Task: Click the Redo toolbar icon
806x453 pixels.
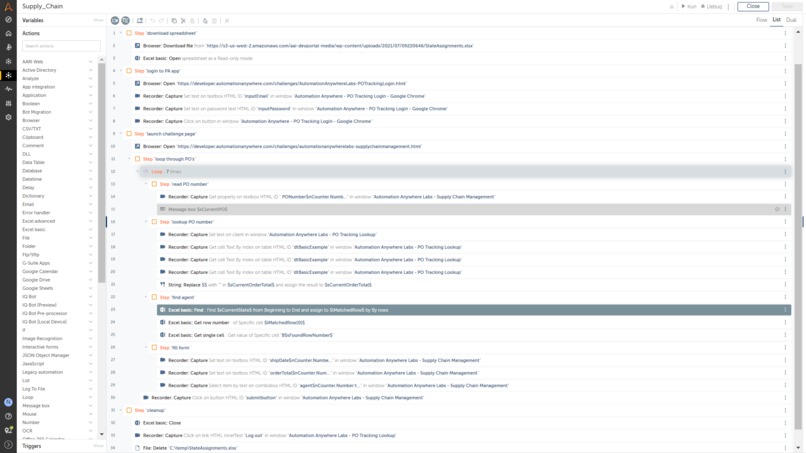Action: (161, 21)
